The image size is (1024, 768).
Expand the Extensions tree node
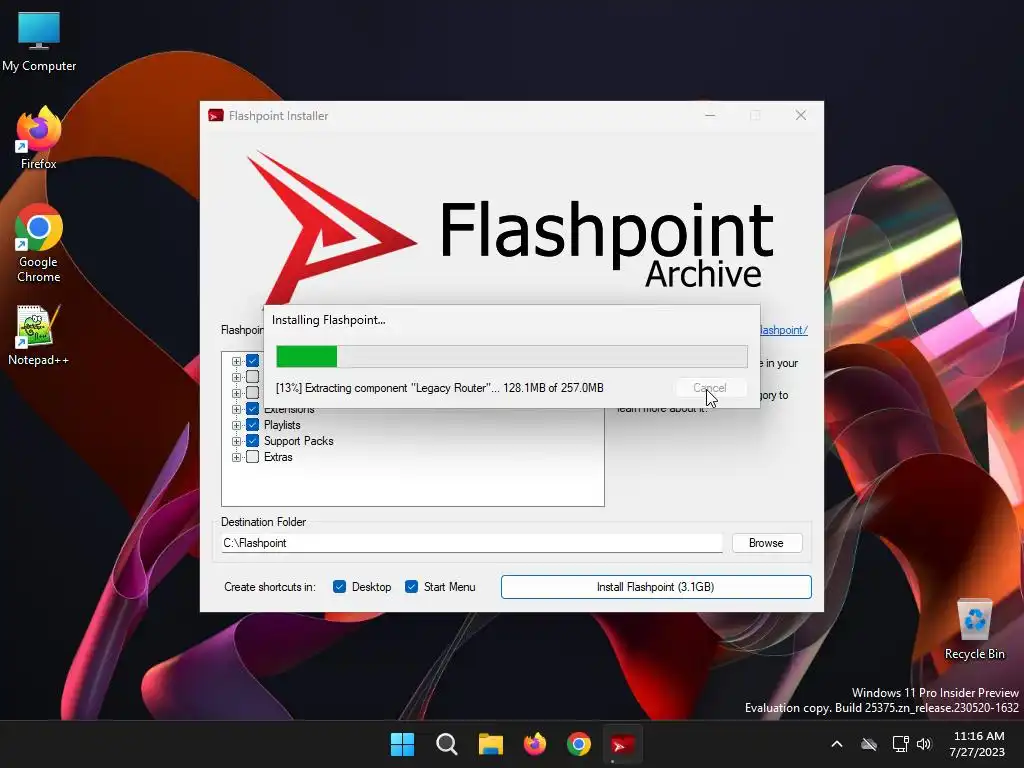236,409
